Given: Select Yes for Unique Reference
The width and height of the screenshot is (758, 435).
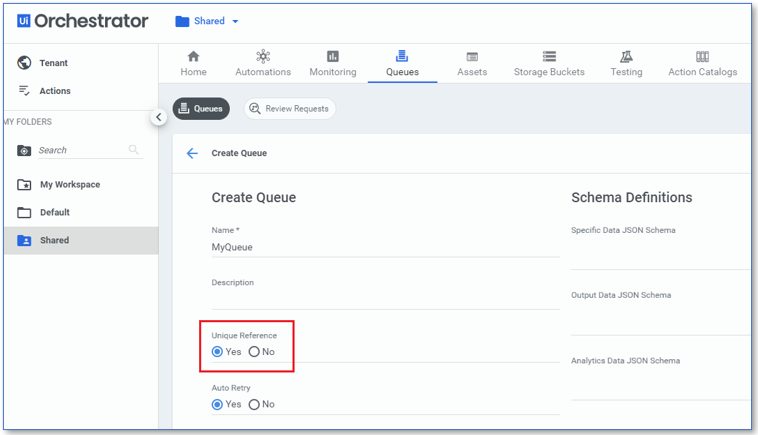Looking at the screenshot, I should 218,352.
